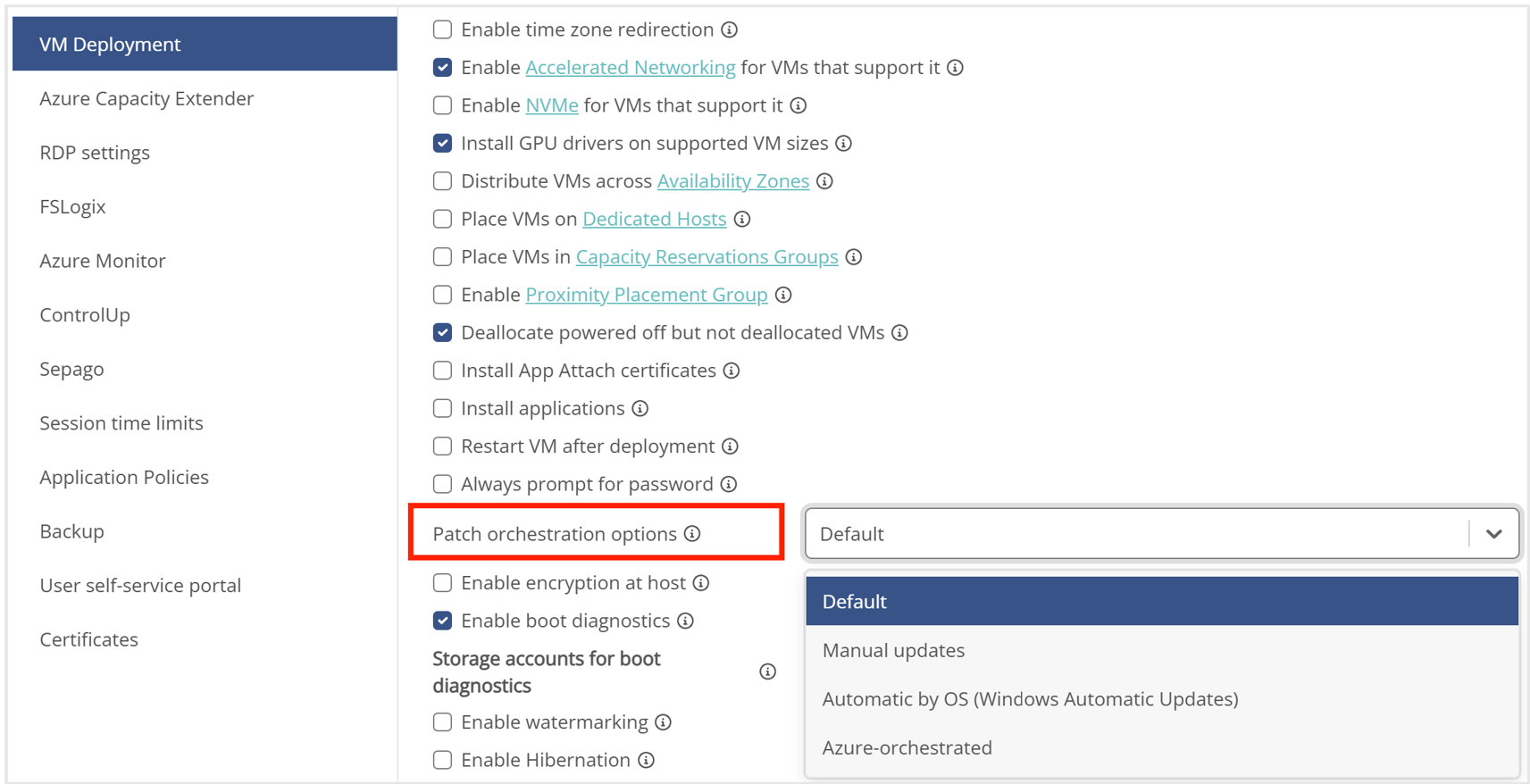Image resolution: width=1530 pixels, height=784 pixels.
Task: Tick the Install applications checkbox
Action: click(442, 409)
